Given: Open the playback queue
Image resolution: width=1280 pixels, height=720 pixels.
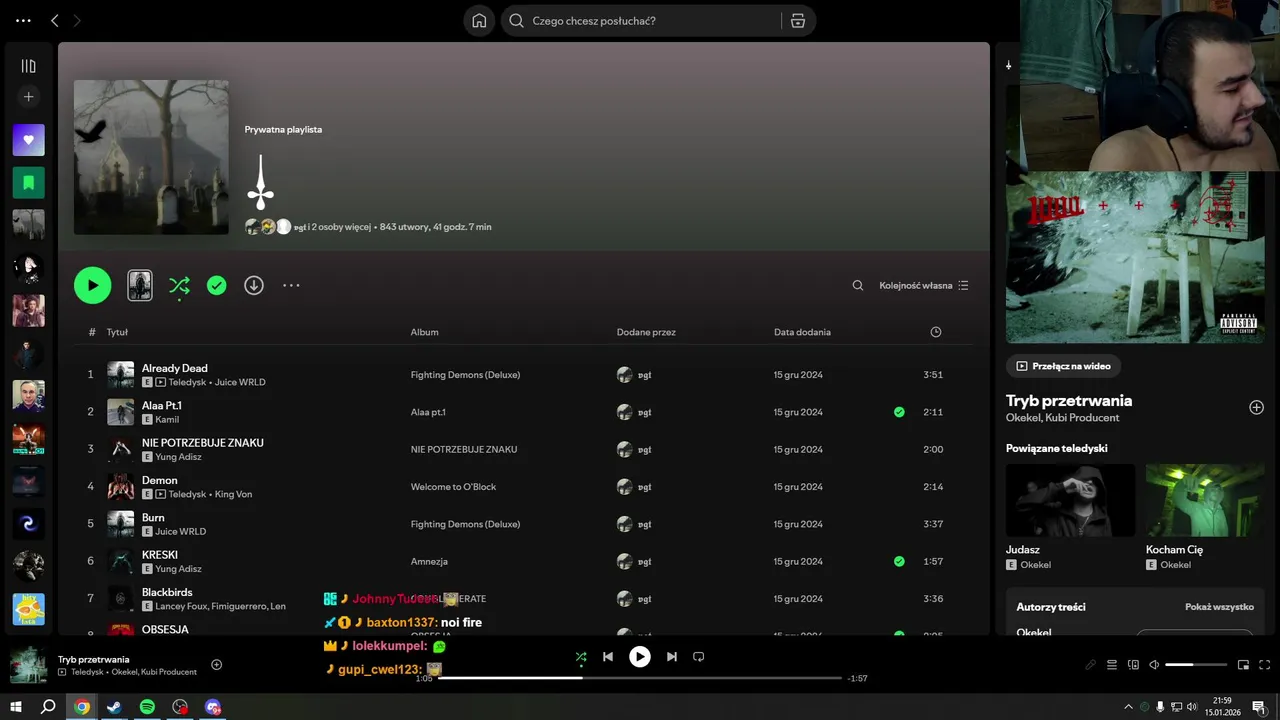Looking at the screenshot, I should click(x=1112, y=665).
